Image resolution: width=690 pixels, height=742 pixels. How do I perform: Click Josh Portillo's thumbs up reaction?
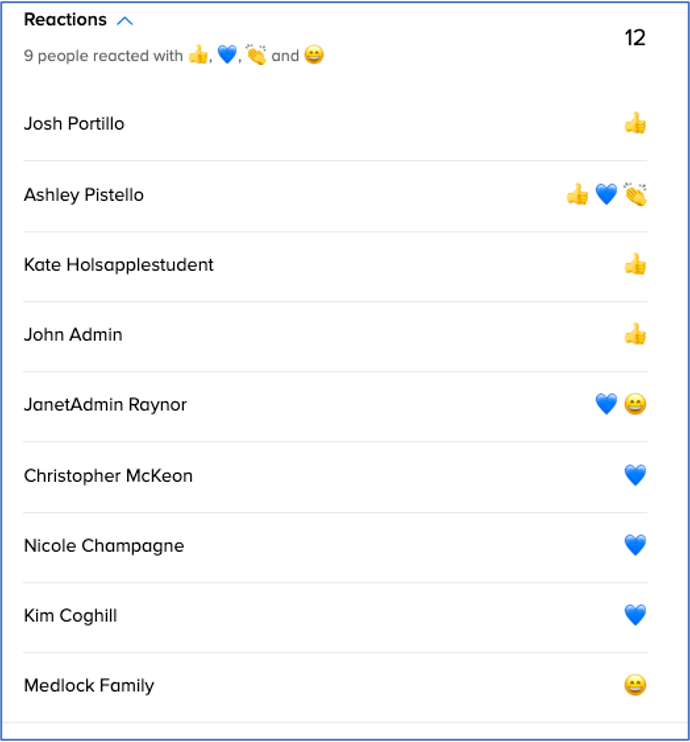tap(635, 124)
